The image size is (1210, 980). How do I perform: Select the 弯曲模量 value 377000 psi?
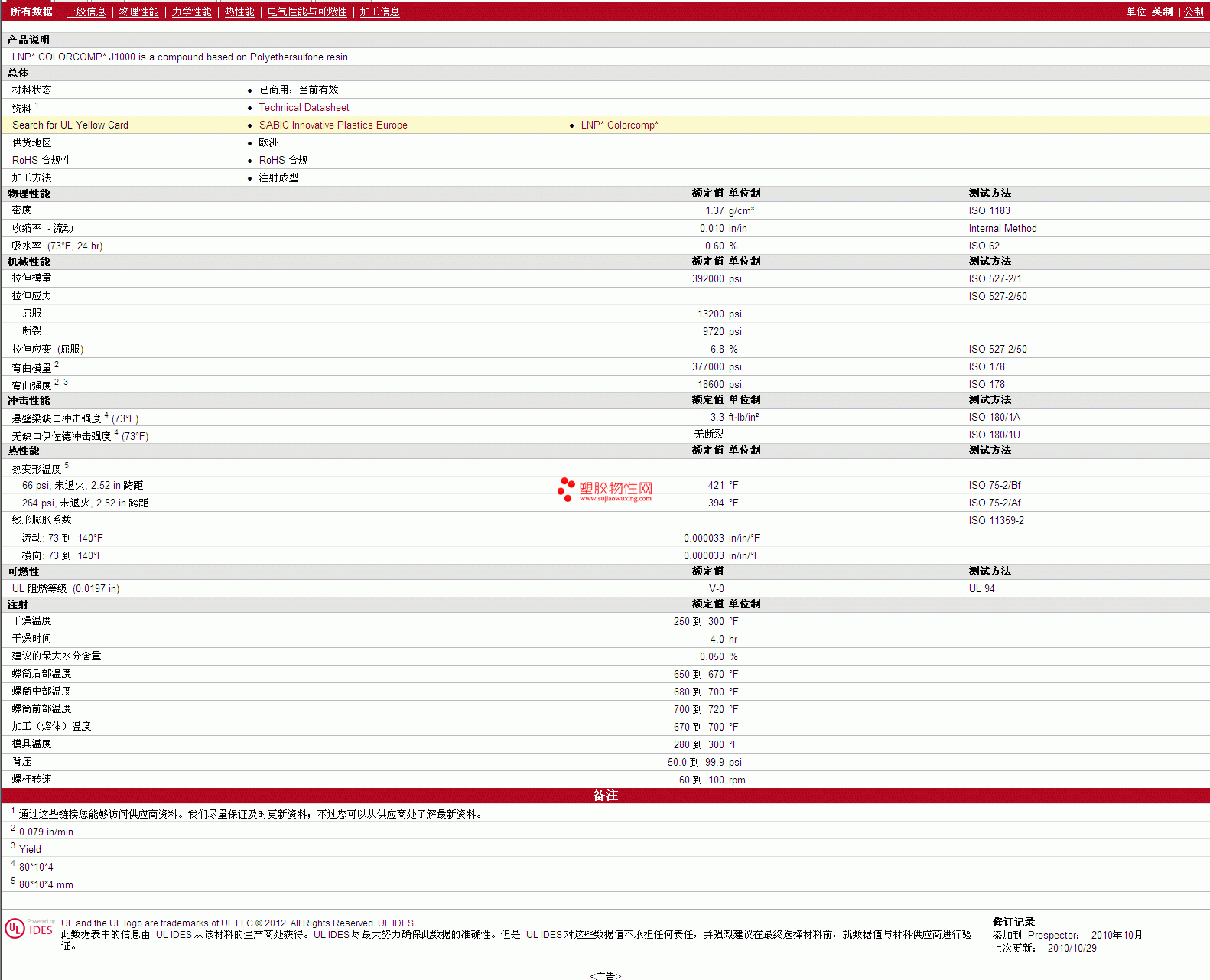pyautogui.click(x=717, y=367)
